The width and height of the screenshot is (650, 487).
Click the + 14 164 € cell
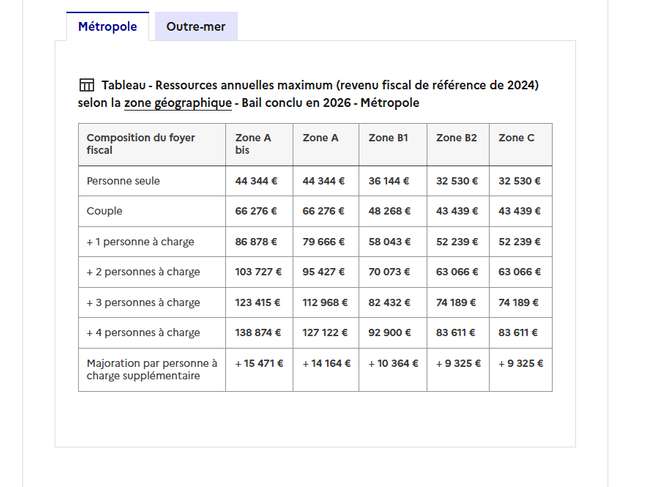point(326,370)
